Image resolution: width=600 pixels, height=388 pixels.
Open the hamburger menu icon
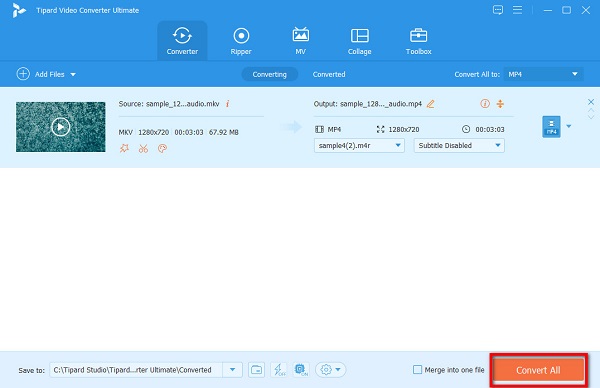click(x=517, y=10)
